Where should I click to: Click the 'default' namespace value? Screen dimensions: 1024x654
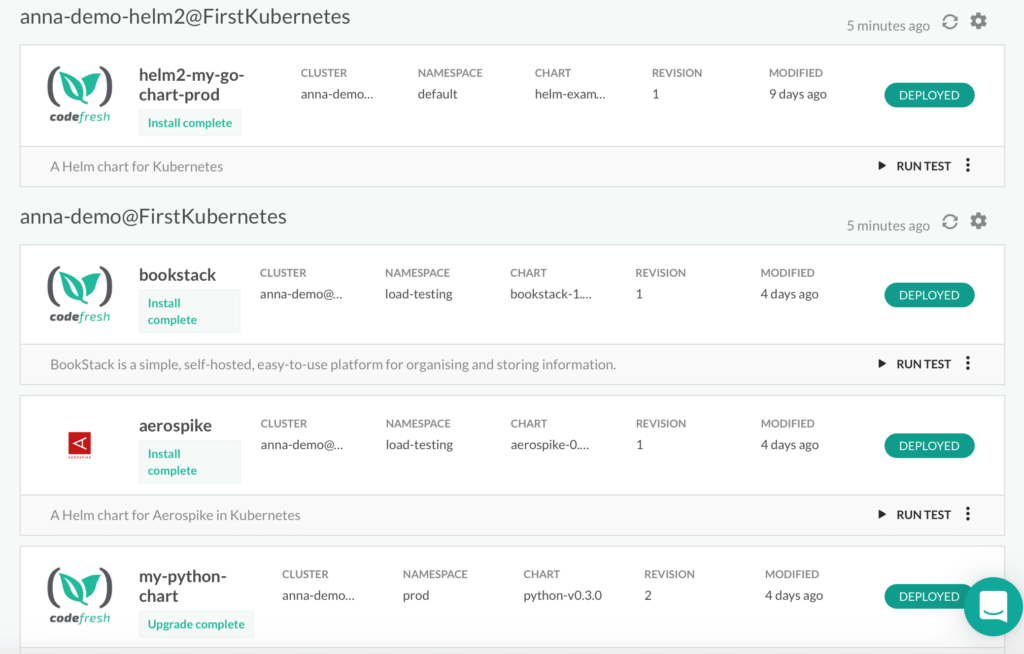tap(438, 94)
